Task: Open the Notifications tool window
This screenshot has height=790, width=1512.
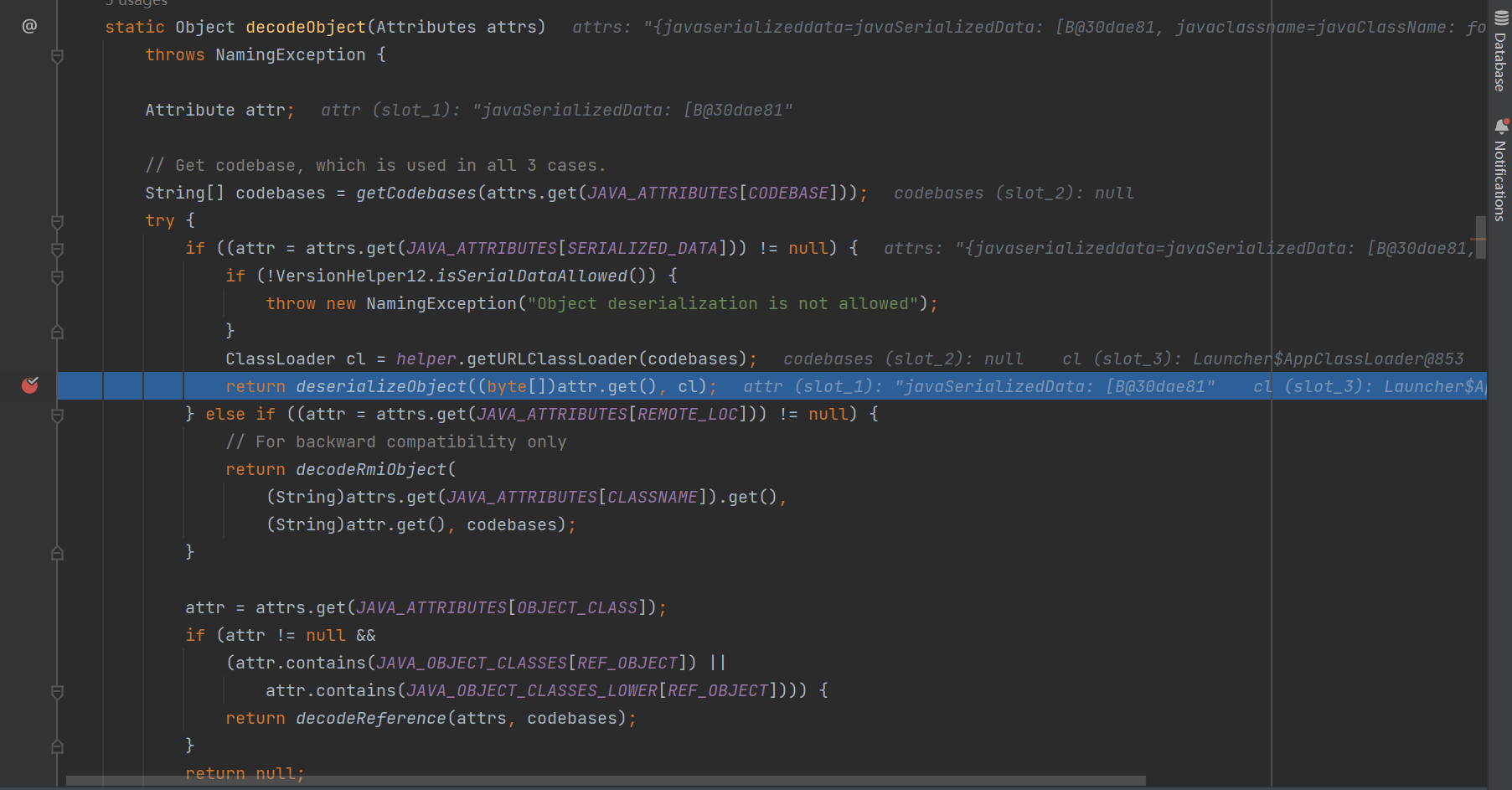Action: [x=1500, y=170]
